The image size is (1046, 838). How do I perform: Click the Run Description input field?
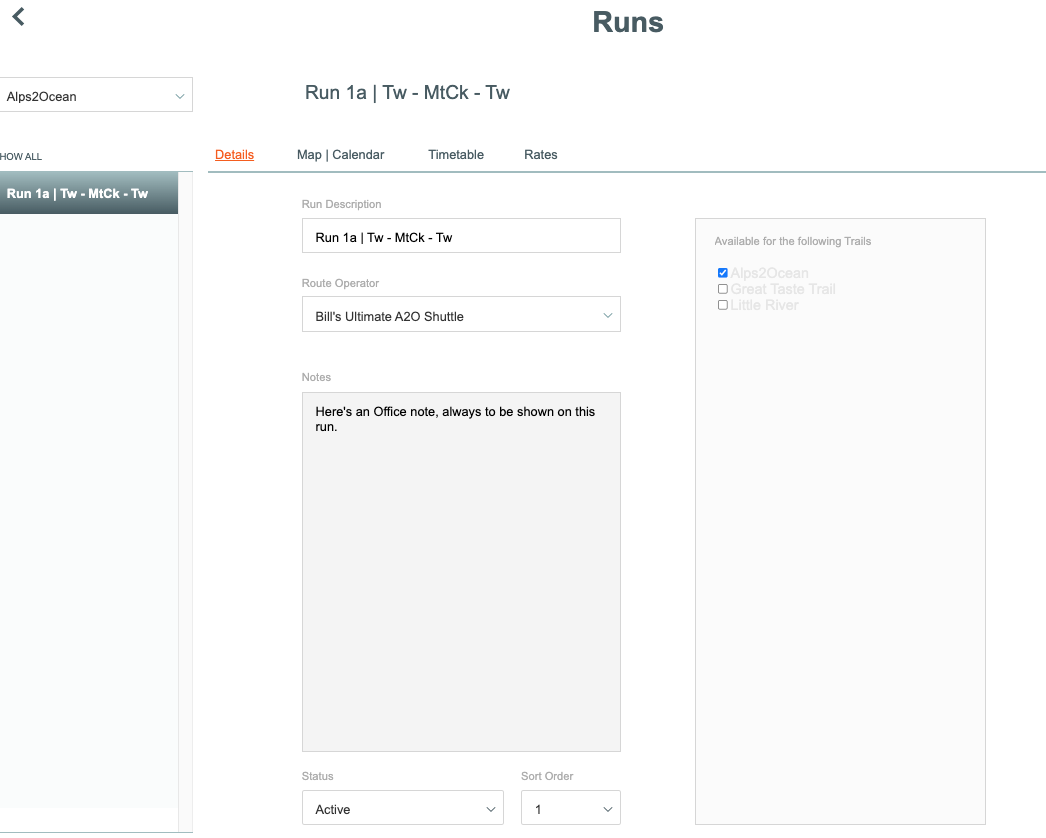pyautogui.click(x=461, y=236)
